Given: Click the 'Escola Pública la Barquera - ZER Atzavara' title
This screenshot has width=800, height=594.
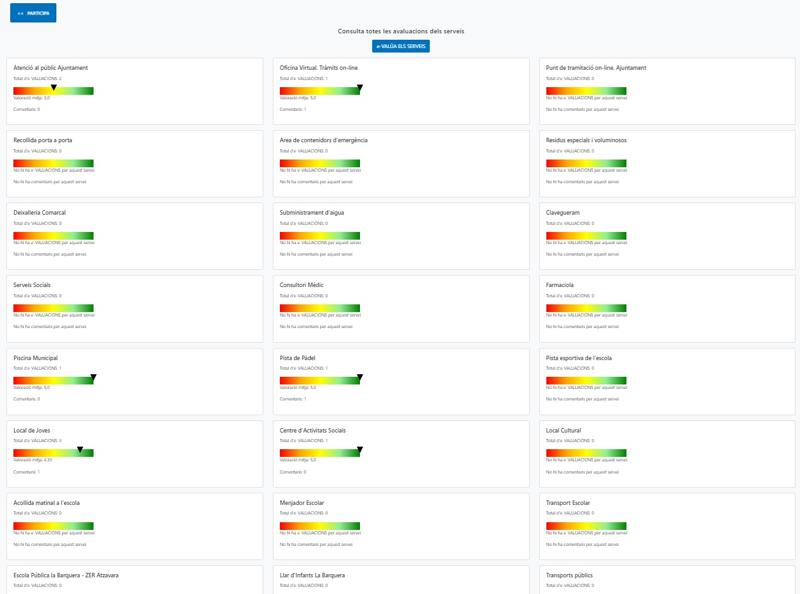Looking at the screenshot, I should point(66,576).
